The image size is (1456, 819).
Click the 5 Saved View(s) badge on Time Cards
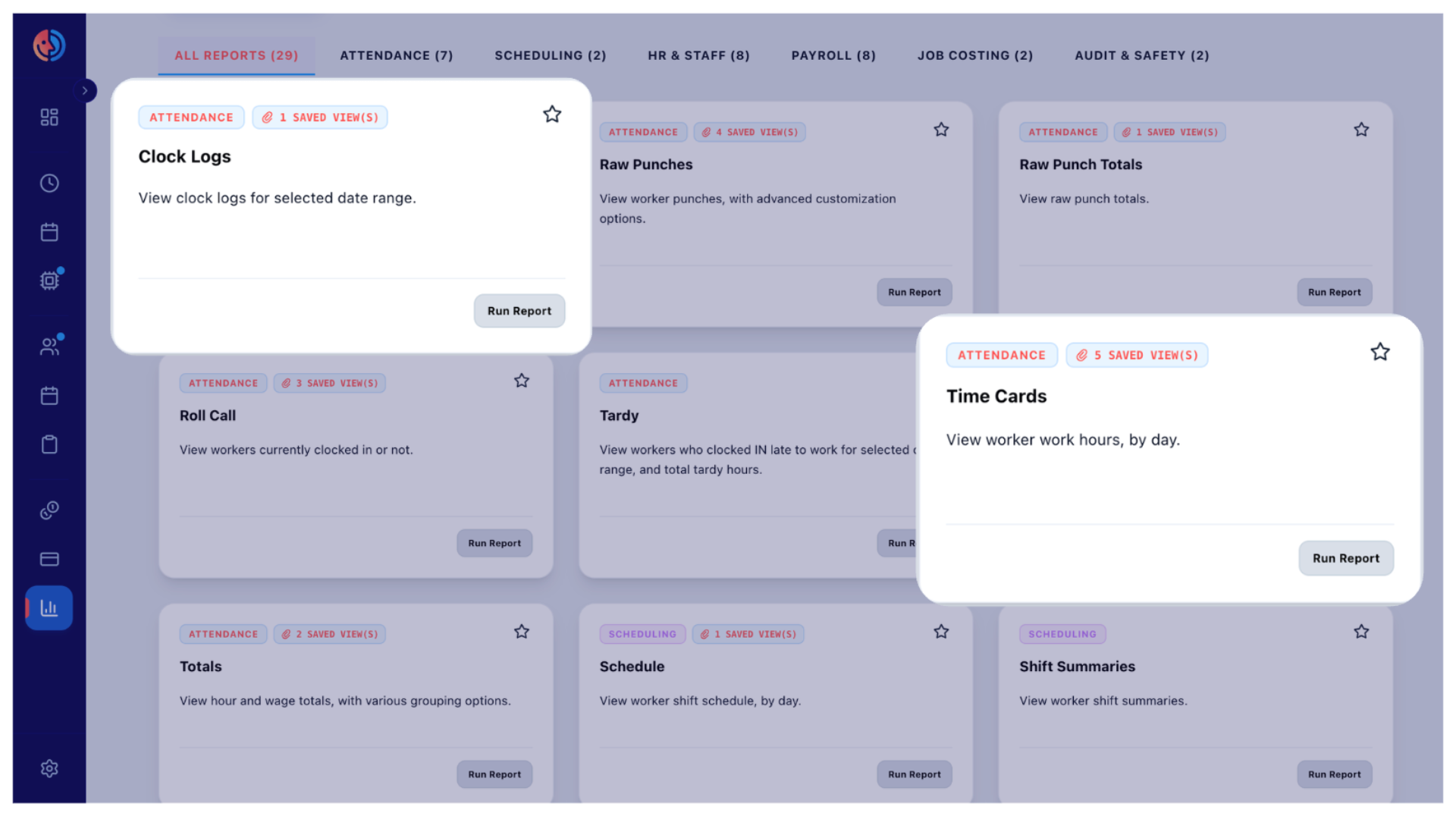pos(1137,355)
